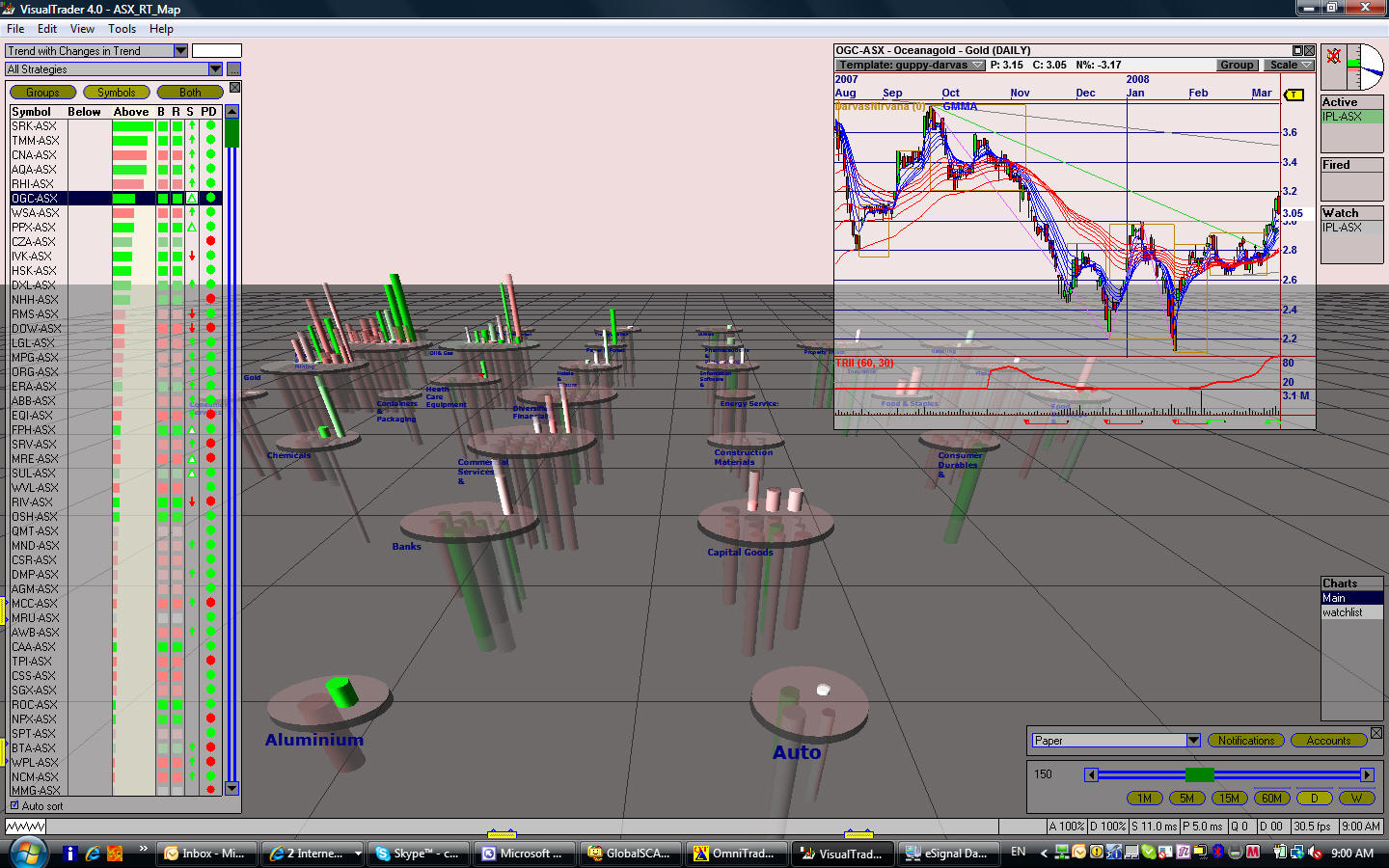
Task: Toggle the Symbols view button
Action: 117,93
